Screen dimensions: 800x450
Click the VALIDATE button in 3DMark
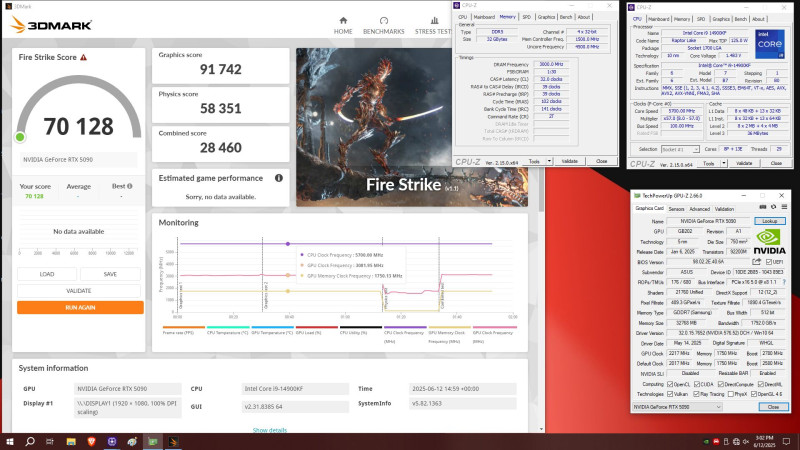coord(79,291)
